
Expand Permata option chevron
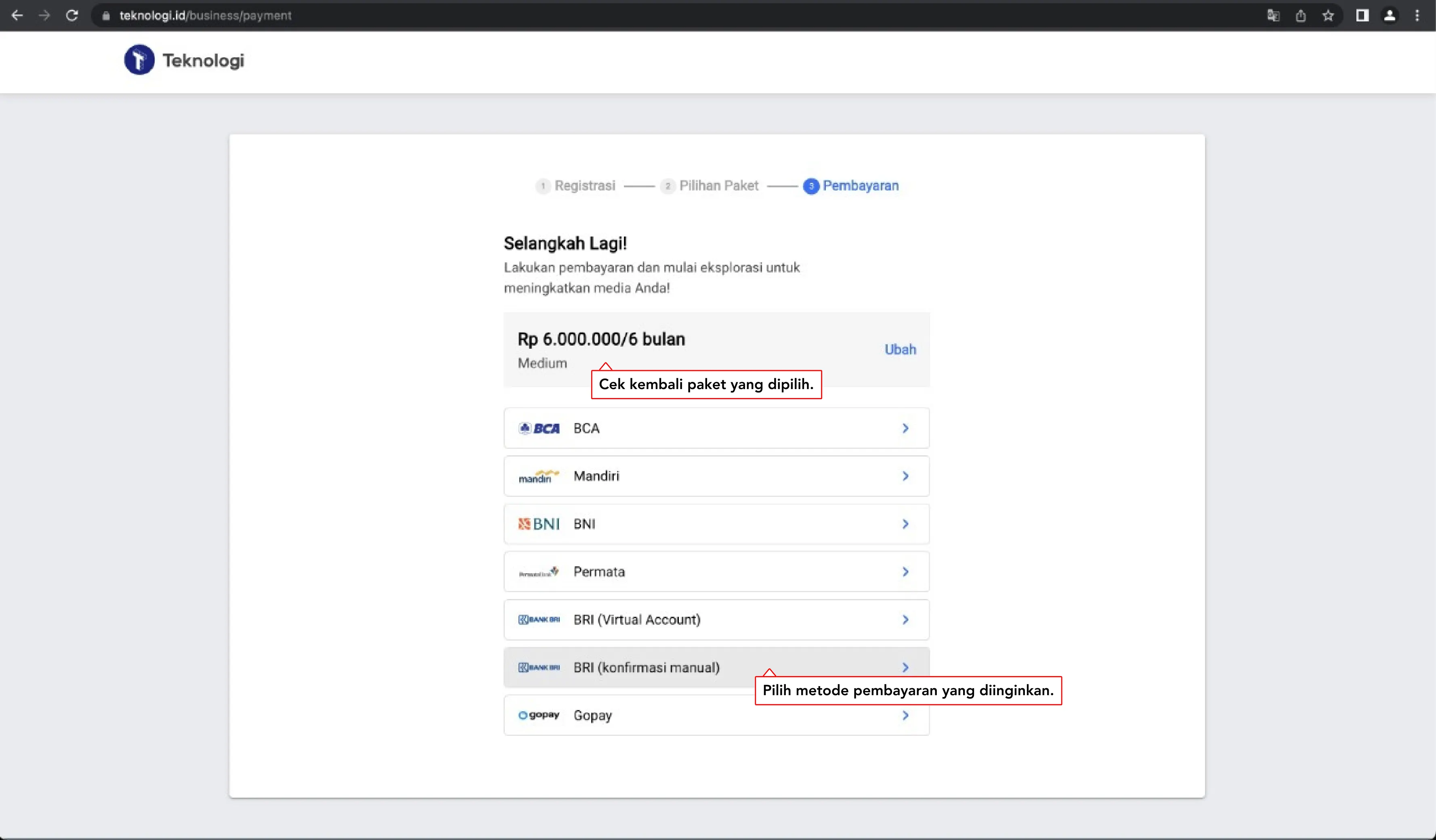click(905, 572)
